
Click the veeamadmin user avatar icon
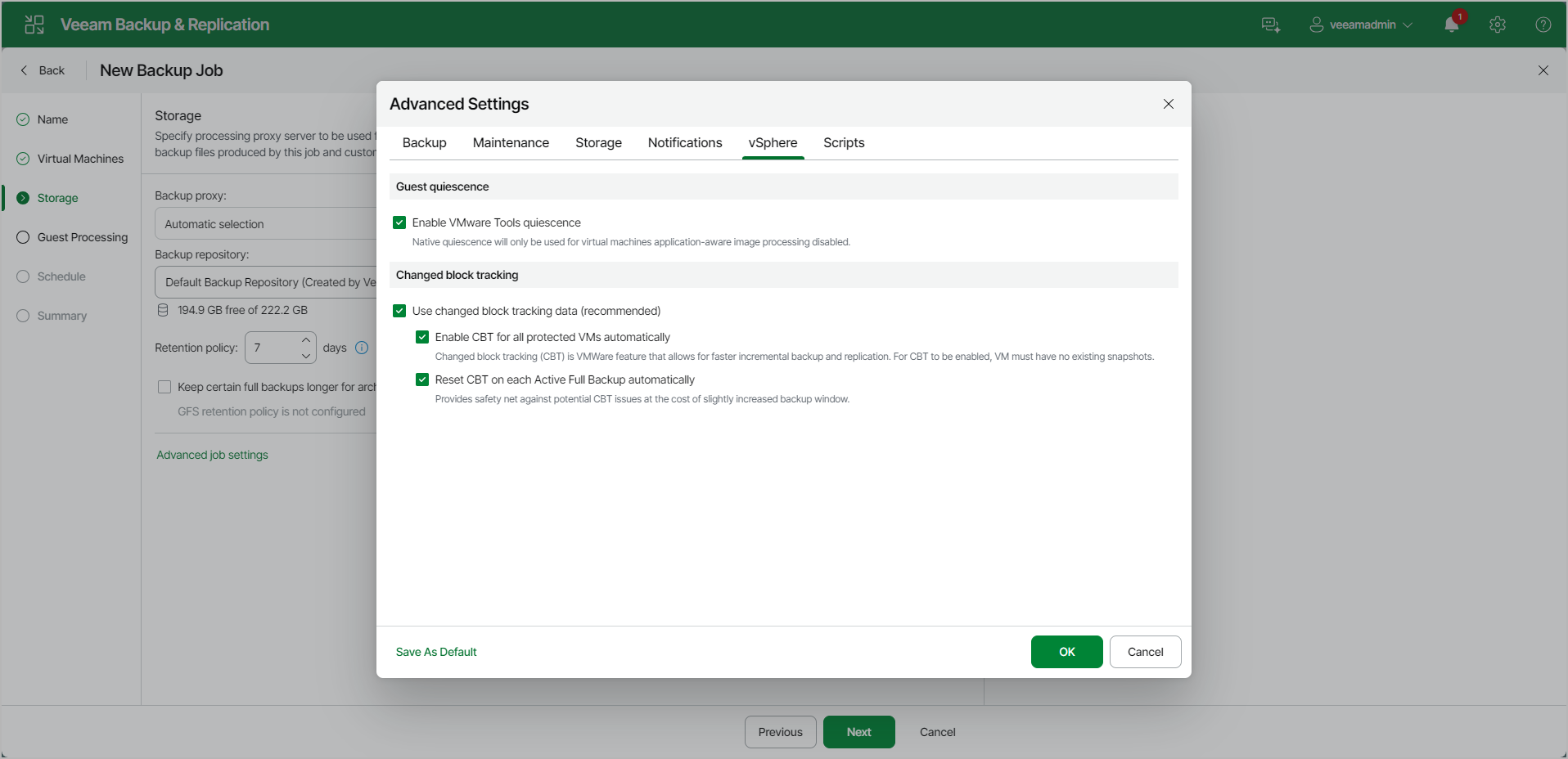(x=1316, y=25)
